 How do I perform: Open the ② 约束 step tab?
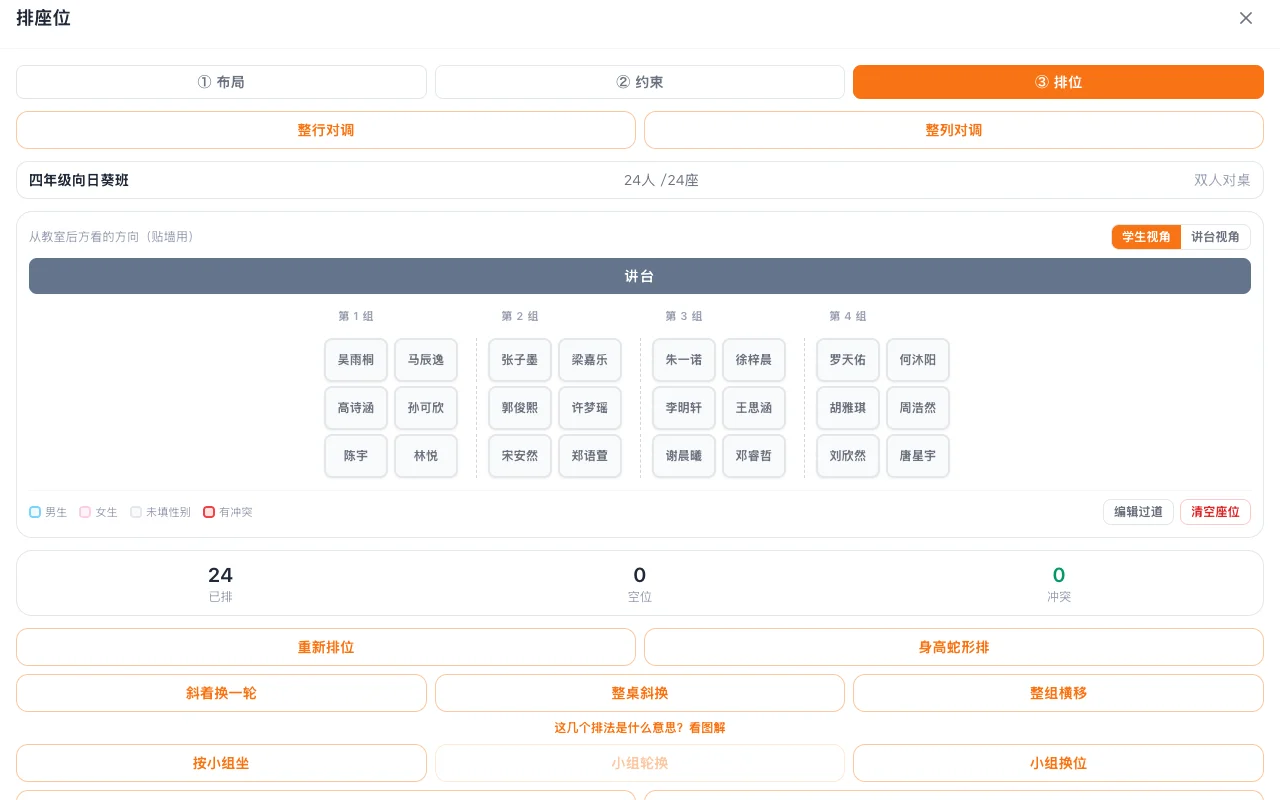[640, 82]
